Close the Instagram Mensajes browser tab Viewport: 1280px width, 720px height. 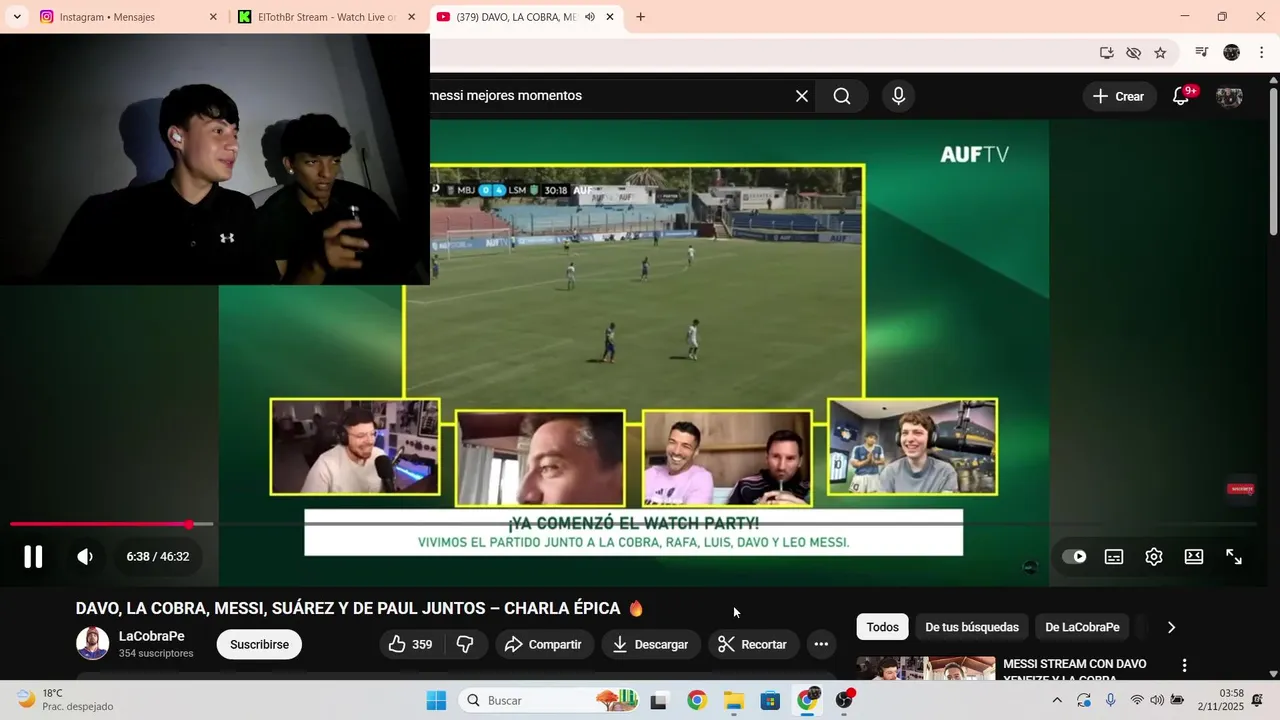pos(213,17)
